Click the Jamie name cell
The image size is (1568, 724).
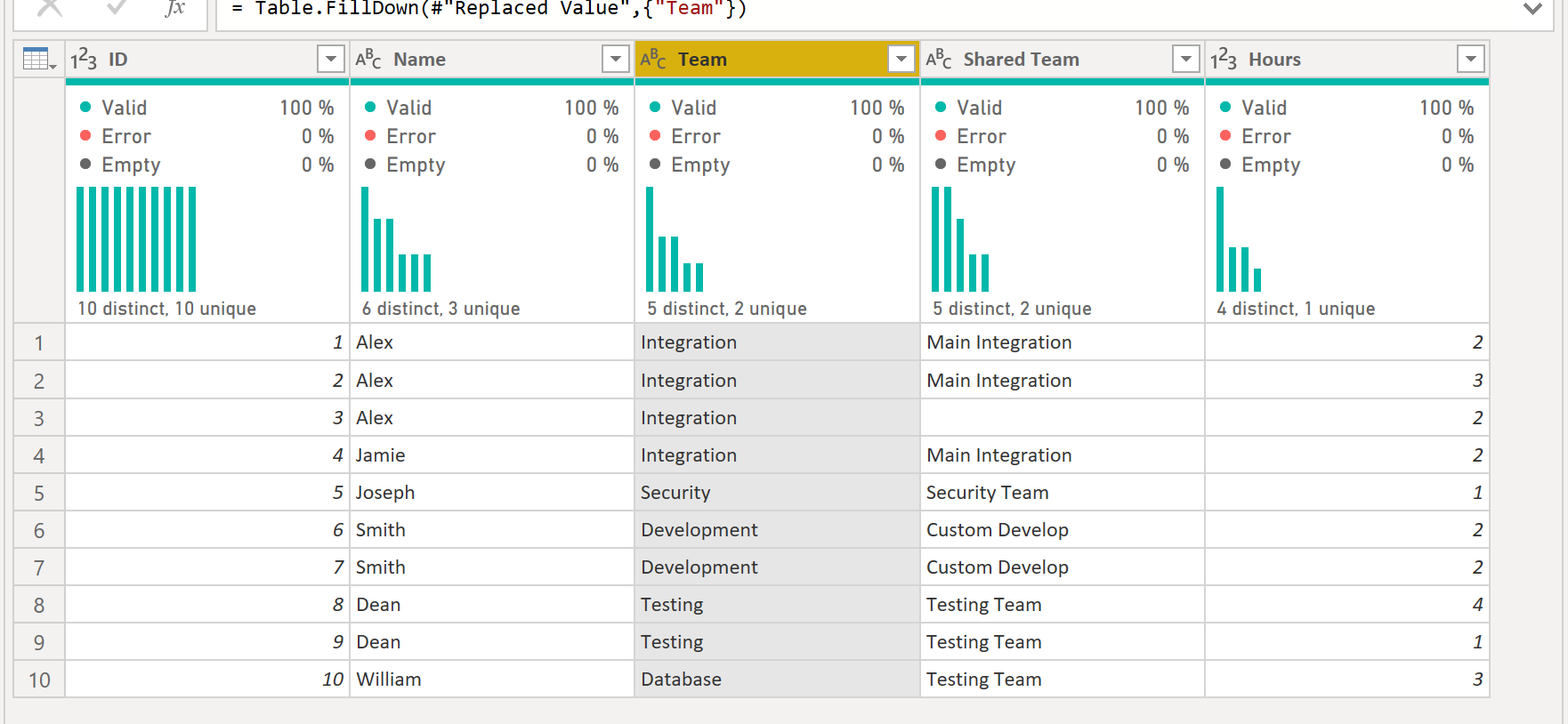[x=492, y=455]
